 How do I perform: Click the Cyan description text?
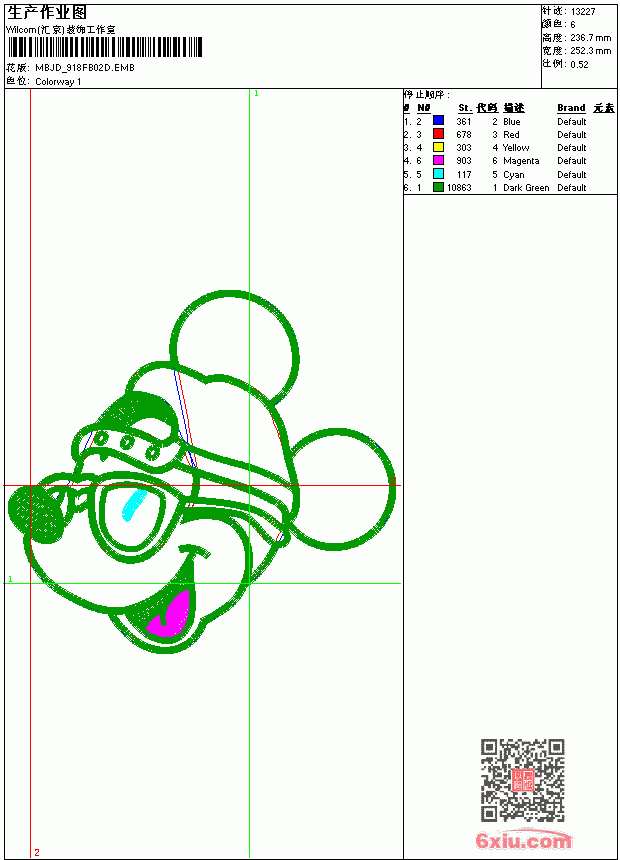coord(514,174)
